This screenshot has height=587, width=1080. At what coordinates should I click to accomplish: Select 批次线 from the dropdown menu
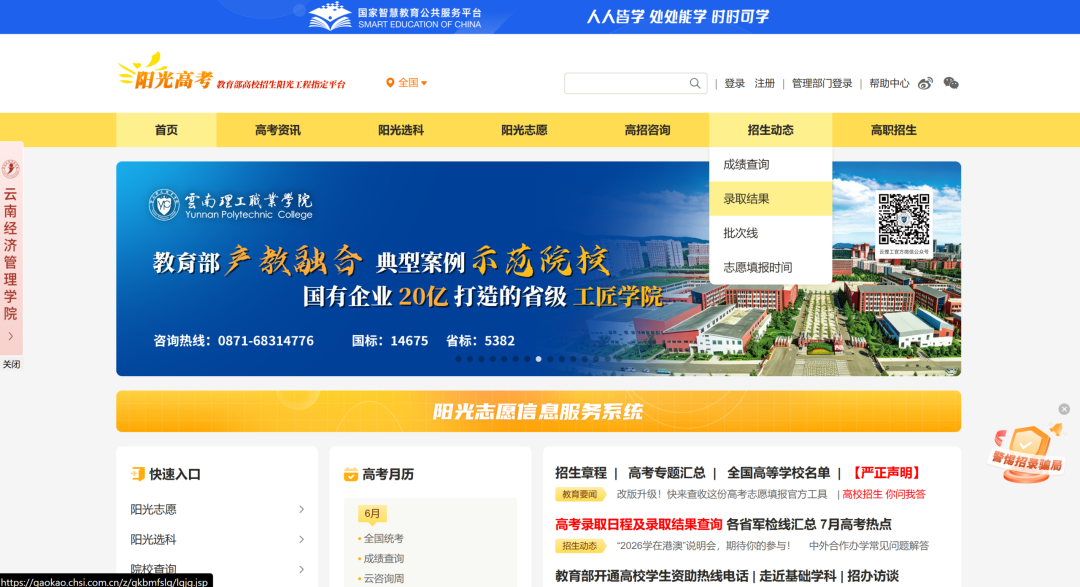click(x=771, y=233)
